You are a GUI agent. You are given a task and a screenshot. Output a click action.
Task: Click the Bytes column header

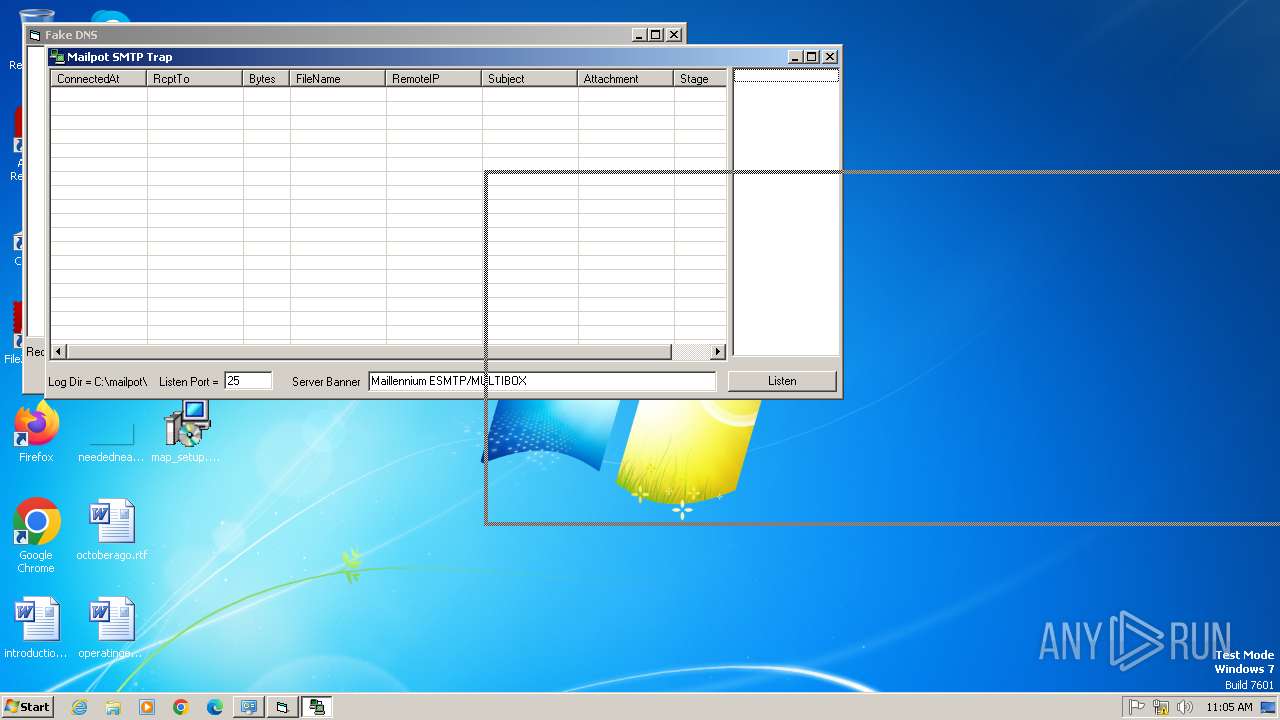pos(267,78)
